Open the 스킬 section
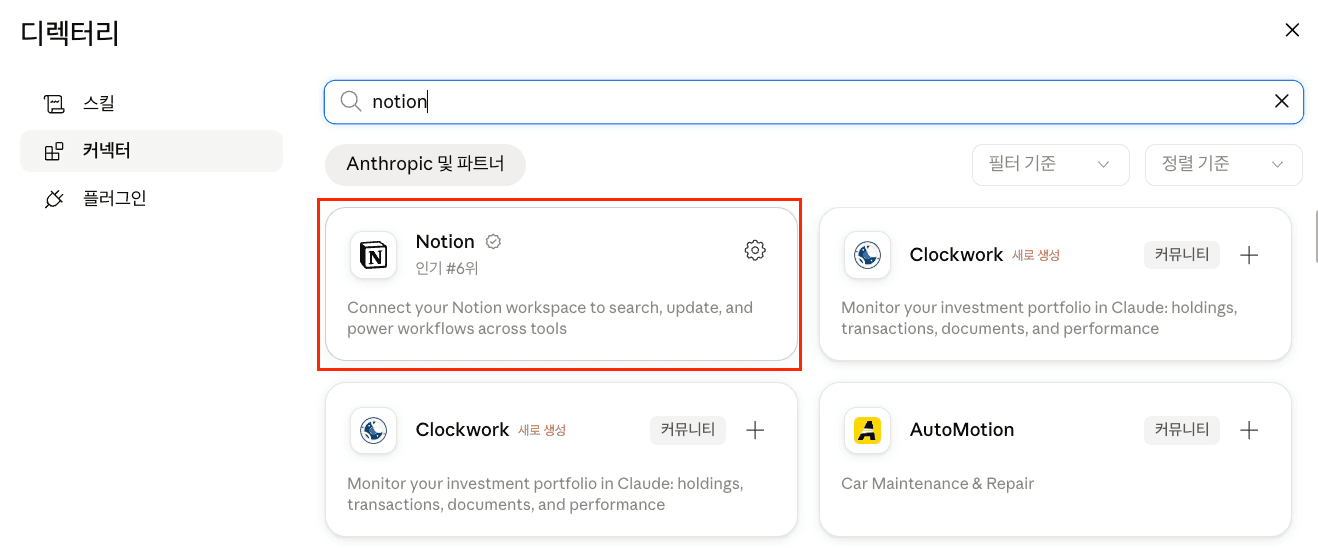Screen dimensions: 1318x548 click(151, 103)
